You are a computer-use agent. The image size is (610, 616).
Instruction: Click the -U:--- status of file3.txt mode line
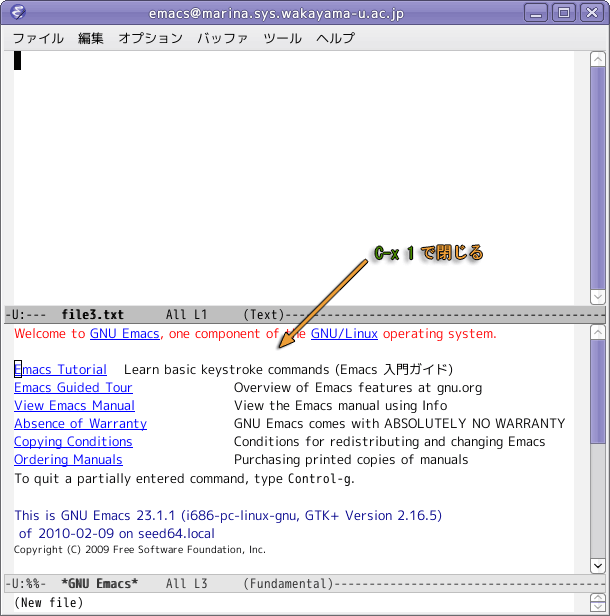click(26, 315)
